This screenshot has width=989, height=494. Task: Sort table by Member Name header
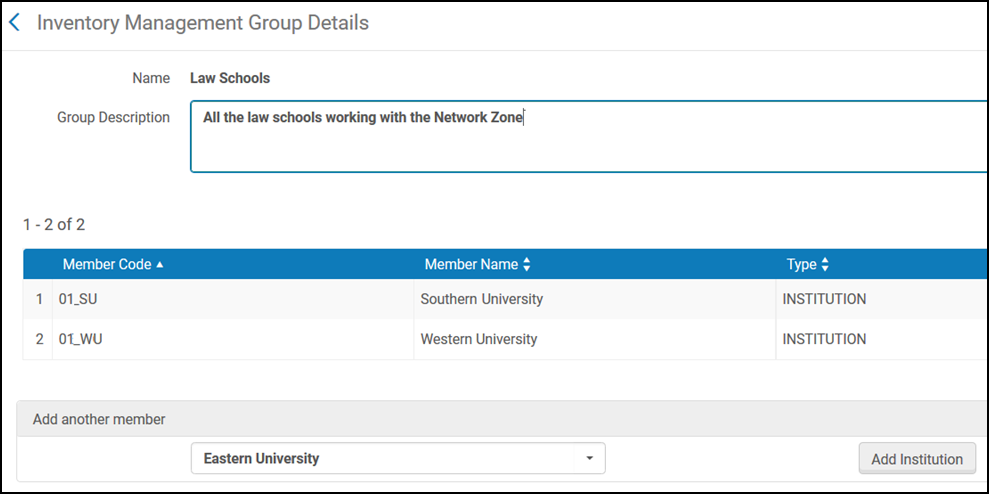[471, 265]
